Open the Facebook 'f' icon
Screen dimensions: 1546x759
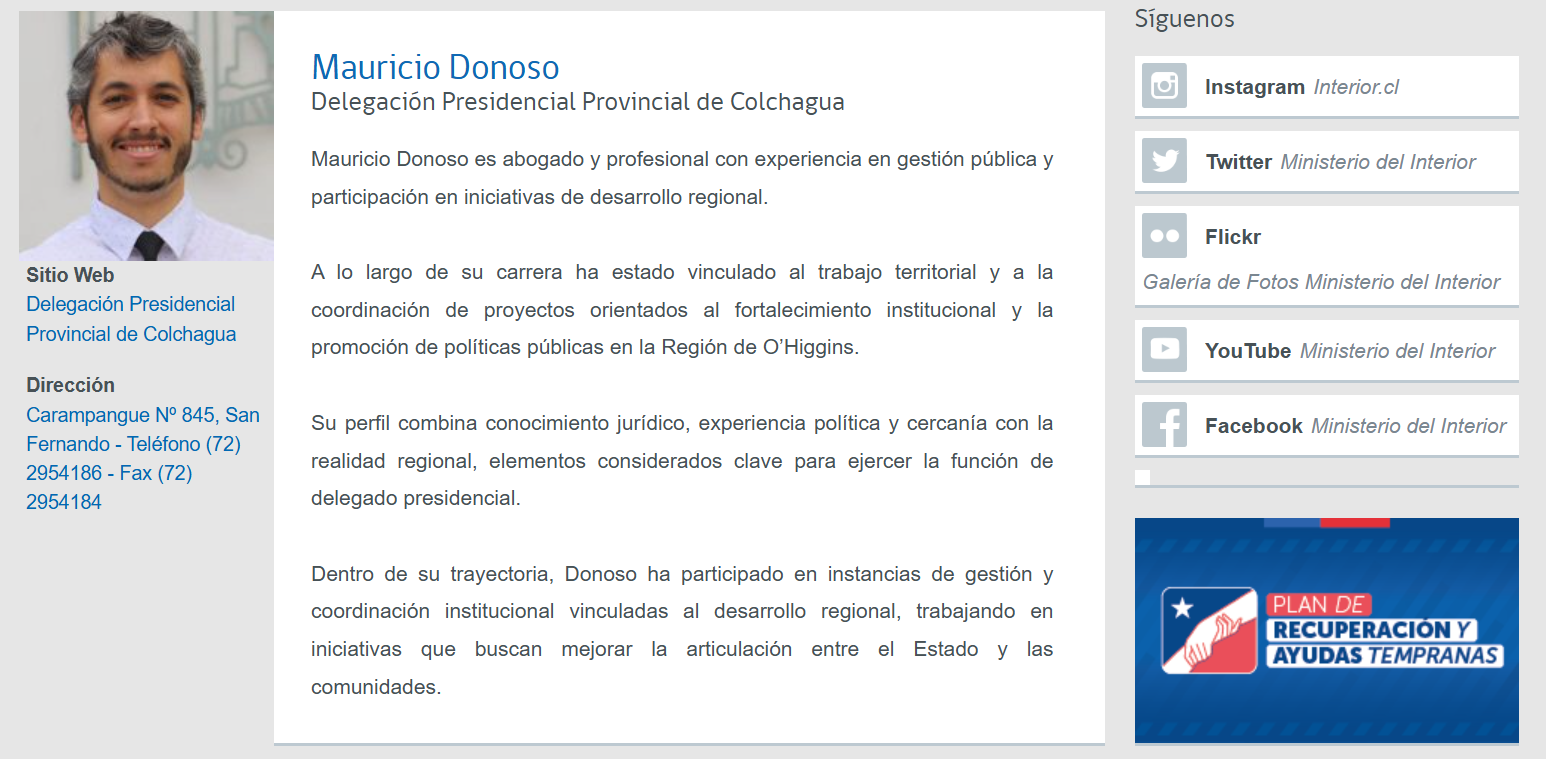[1164, 425]
